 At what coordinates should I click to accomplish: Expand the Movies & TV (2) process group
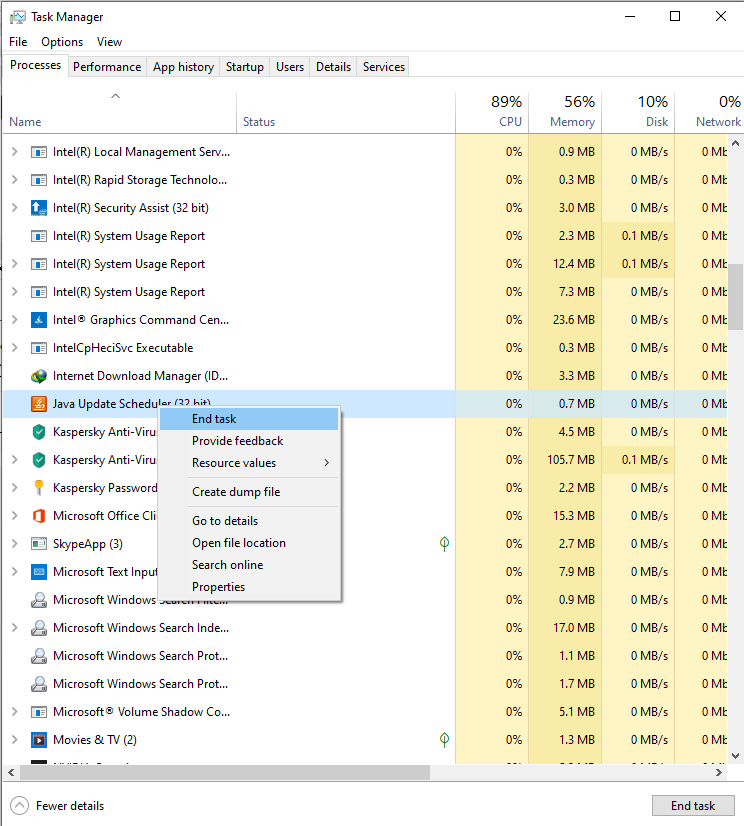15,739
